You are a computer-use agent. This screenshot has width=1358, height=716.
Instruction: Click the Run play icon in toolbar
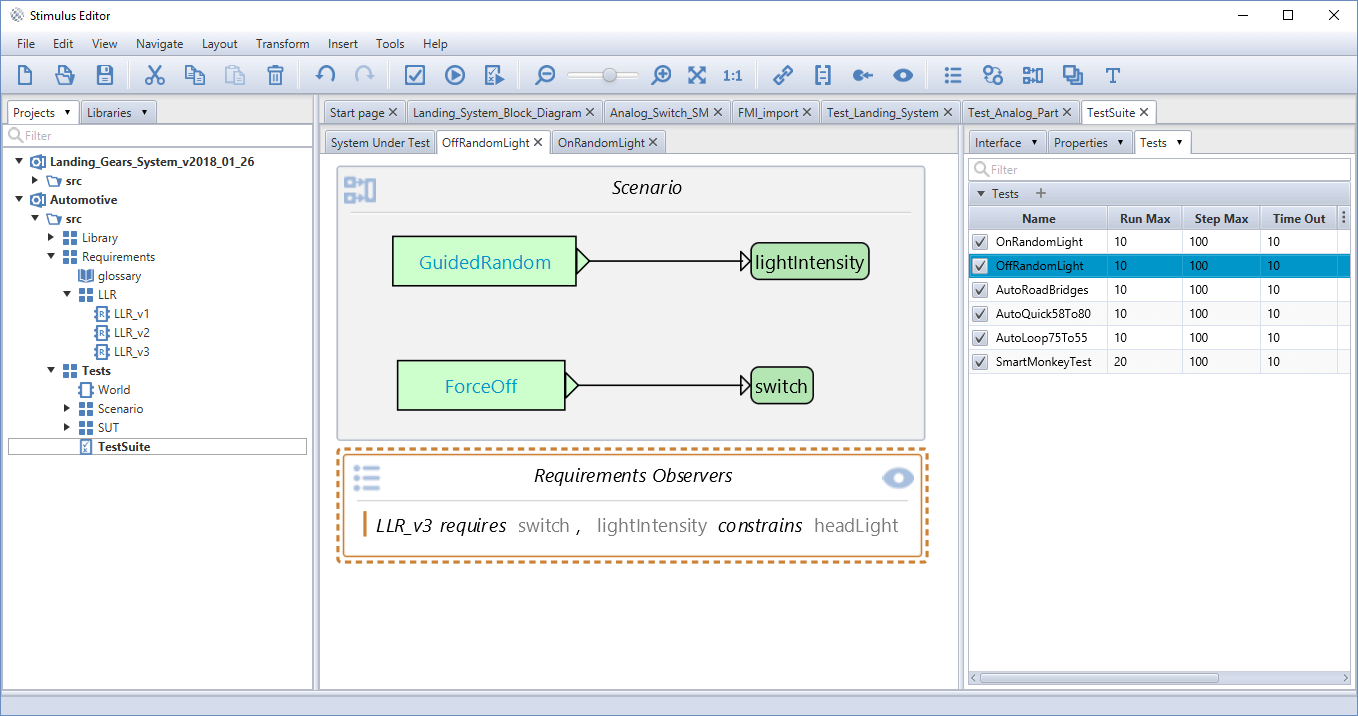click(x=455, y=75)
